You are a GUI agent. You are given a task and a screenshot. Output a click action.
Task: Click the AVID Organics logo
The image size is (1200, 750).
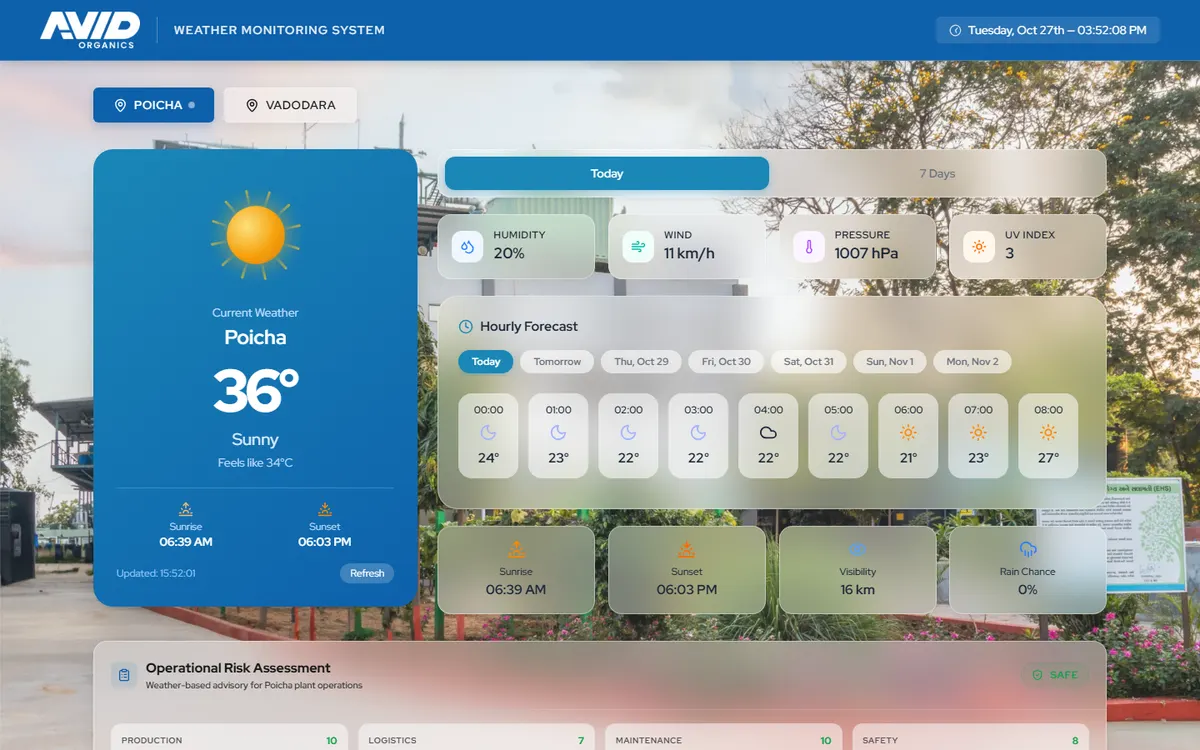click(89, 30)
